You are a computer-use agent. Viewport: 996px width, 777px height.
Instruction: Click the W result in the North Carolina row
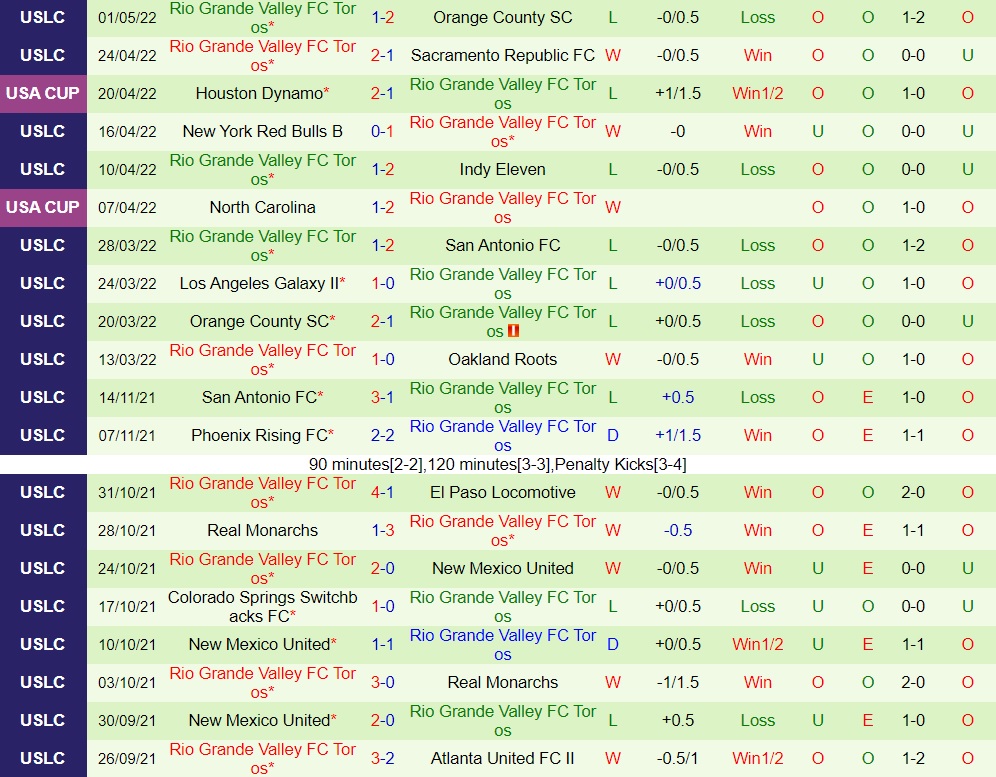click(613, 208)
